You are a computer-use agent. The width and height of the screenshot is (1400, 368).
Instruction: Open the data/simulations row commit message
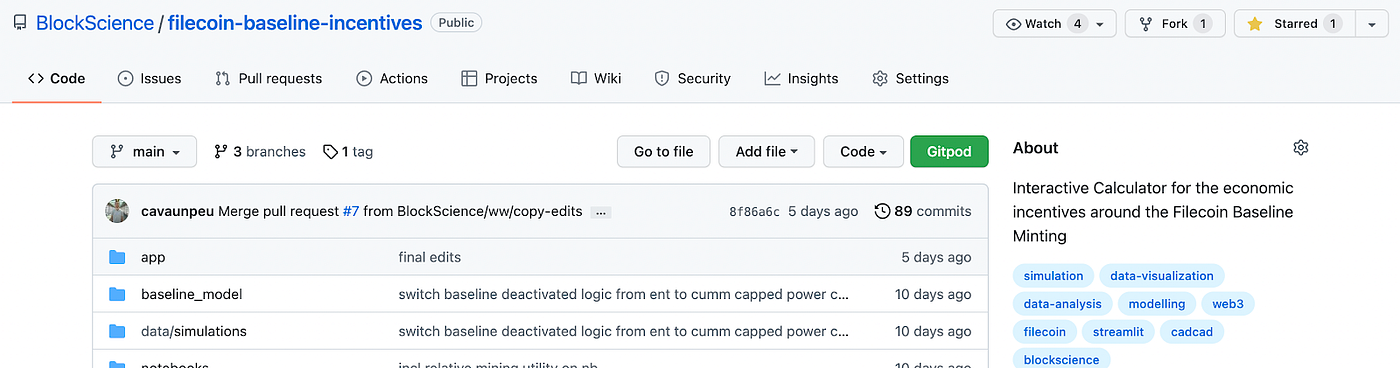(x=624, y=331)
